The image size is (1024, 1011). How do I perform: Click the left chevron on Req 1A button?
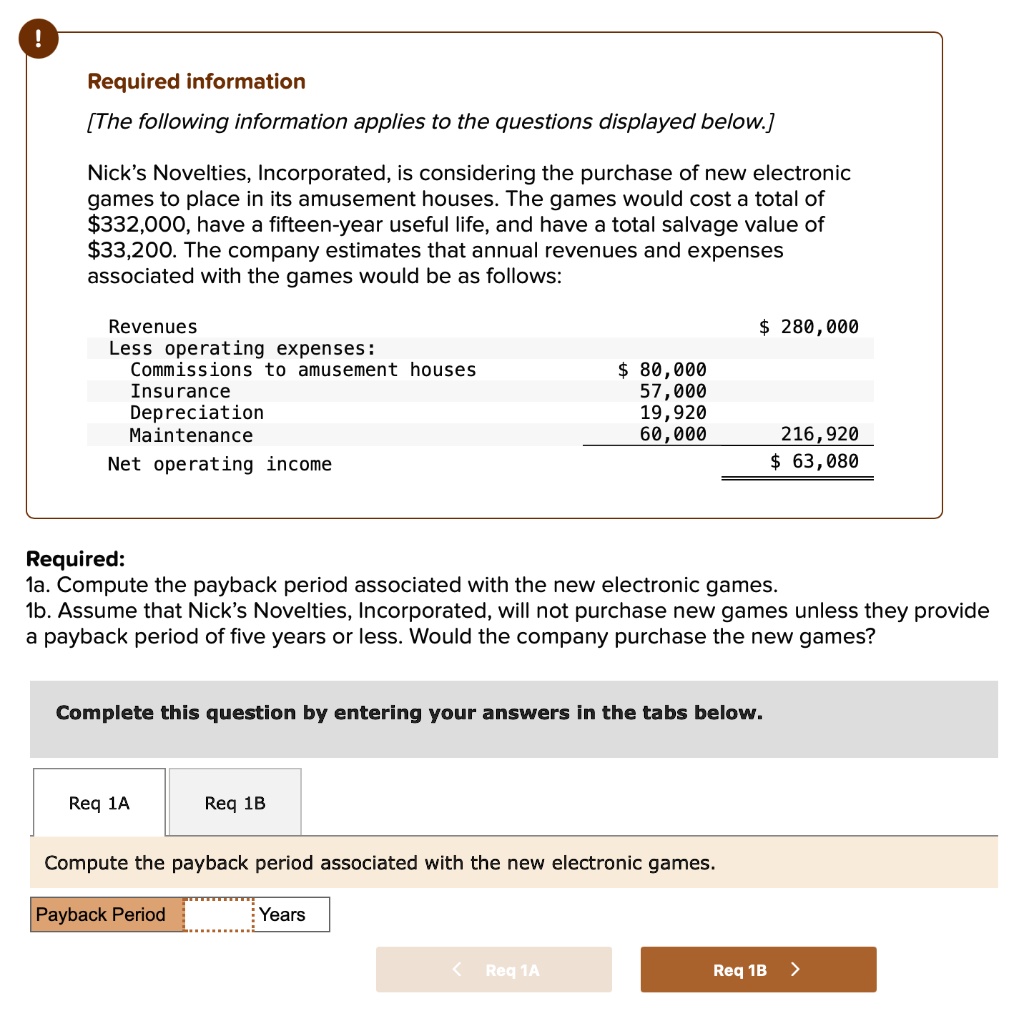(x=457, y=969)
